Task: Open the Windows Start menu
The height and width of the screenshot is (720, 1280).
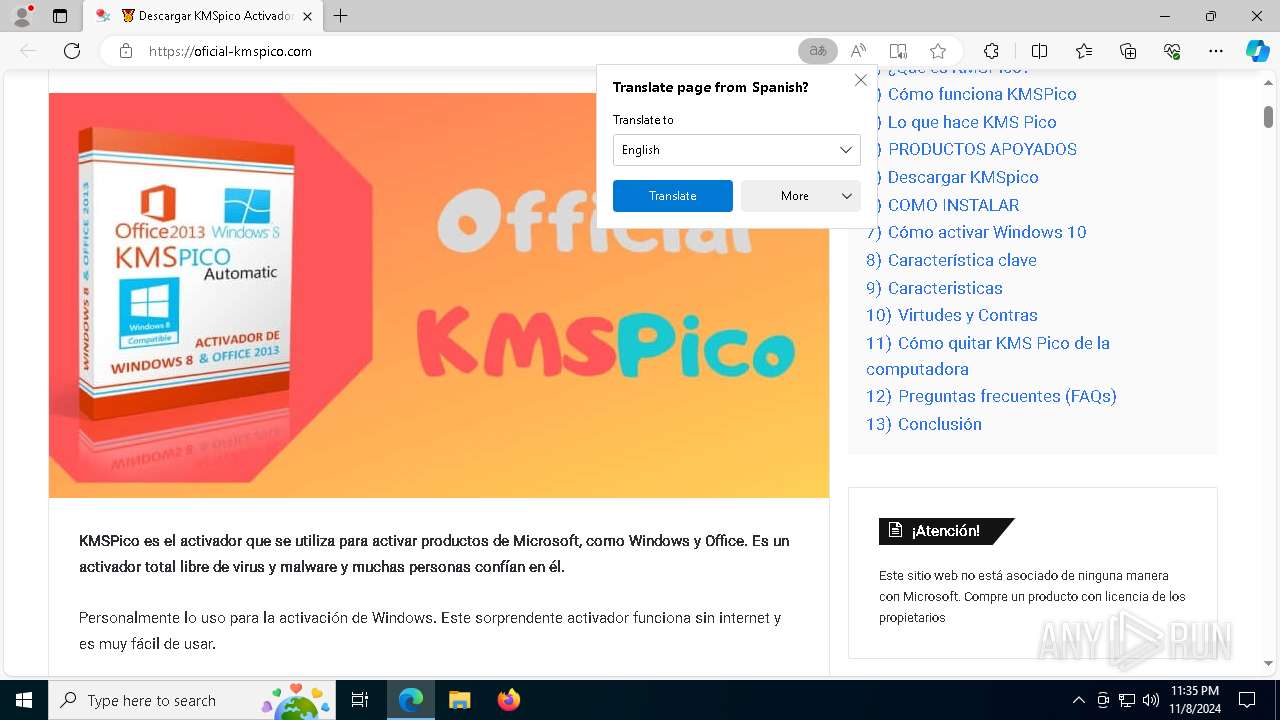Action: click(x=23, y=700)
